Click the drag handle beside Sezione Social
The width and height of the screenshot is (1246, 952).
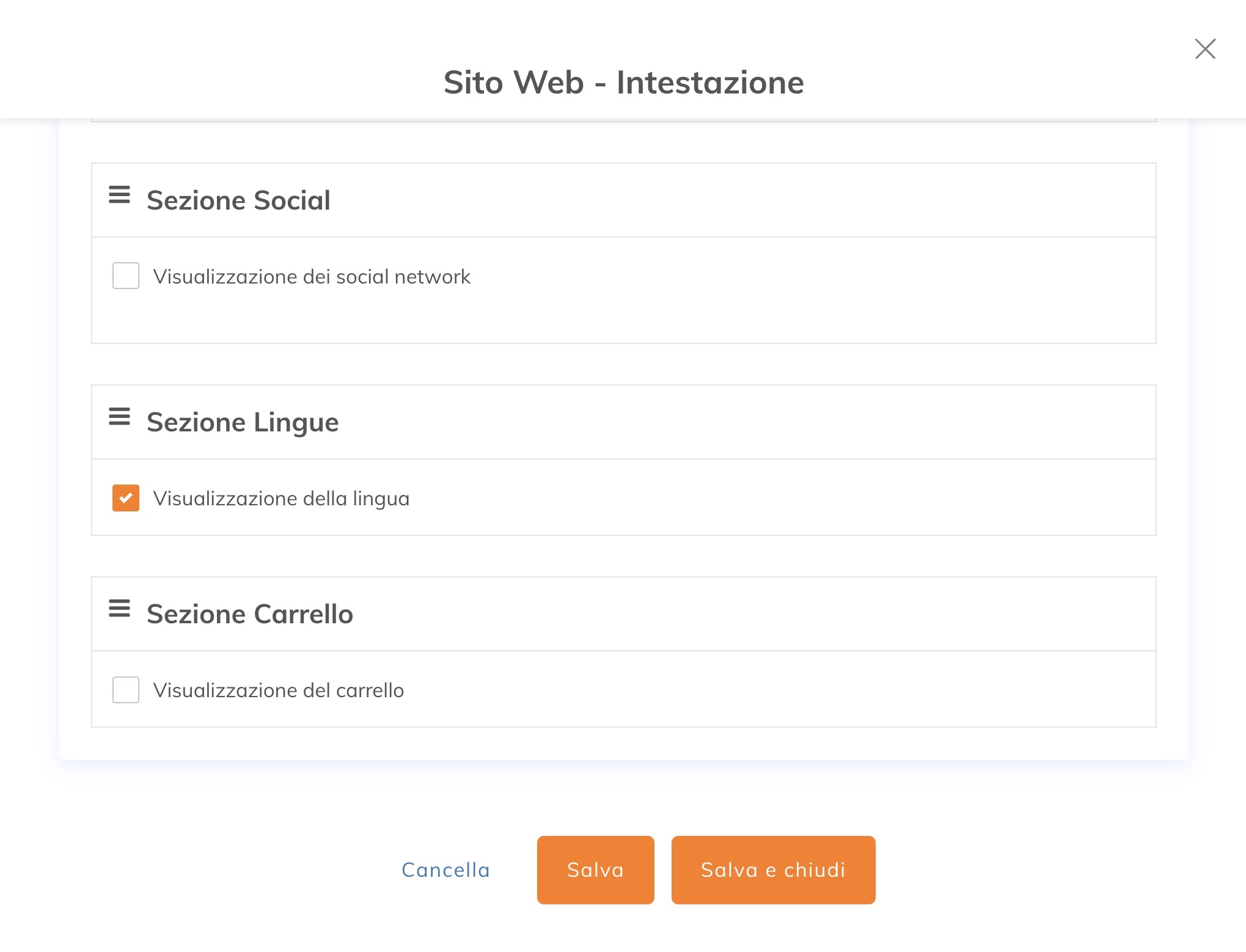[x=120, y=195]
